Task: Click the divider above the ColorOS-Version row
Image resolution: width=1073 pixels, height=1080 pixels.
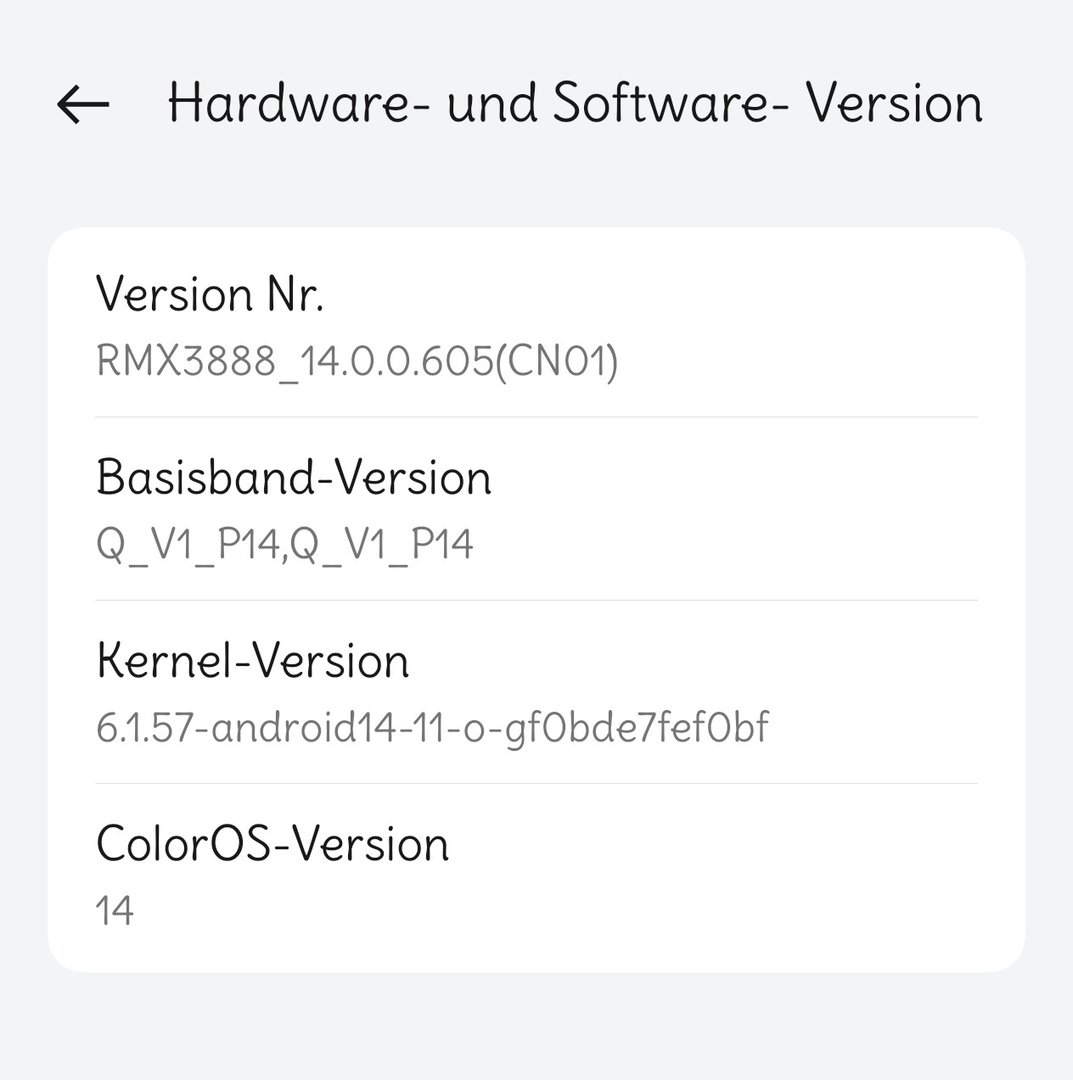Action: click(536, 784)
